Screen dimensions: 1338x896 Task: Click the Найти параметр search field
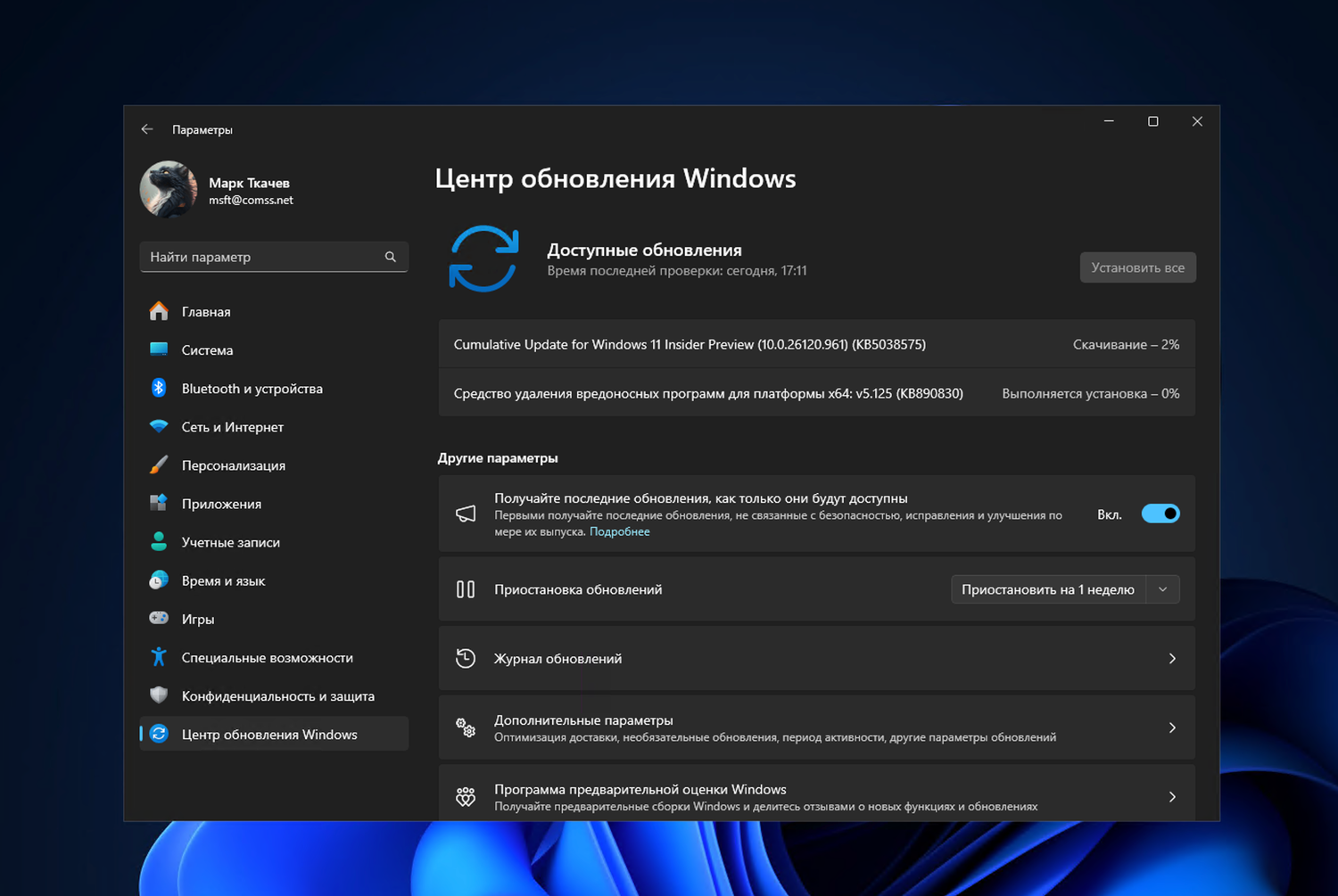tap(274, 257)
